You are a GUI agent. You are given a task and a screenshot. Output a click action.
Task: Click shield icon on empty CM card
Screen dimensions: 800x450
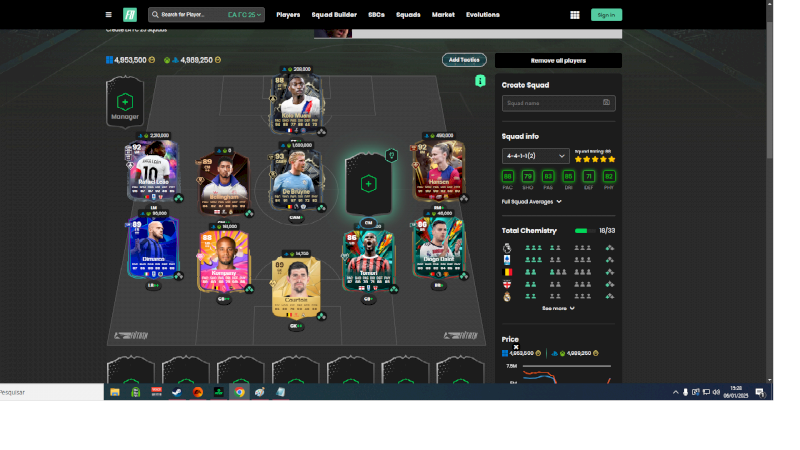pos(391,155)
